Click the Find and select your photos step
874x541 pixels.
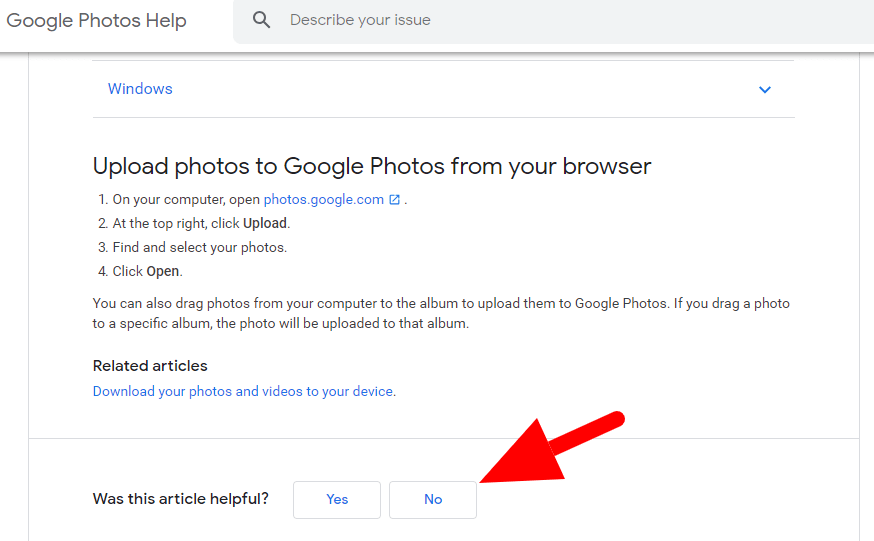click(200, 247)
